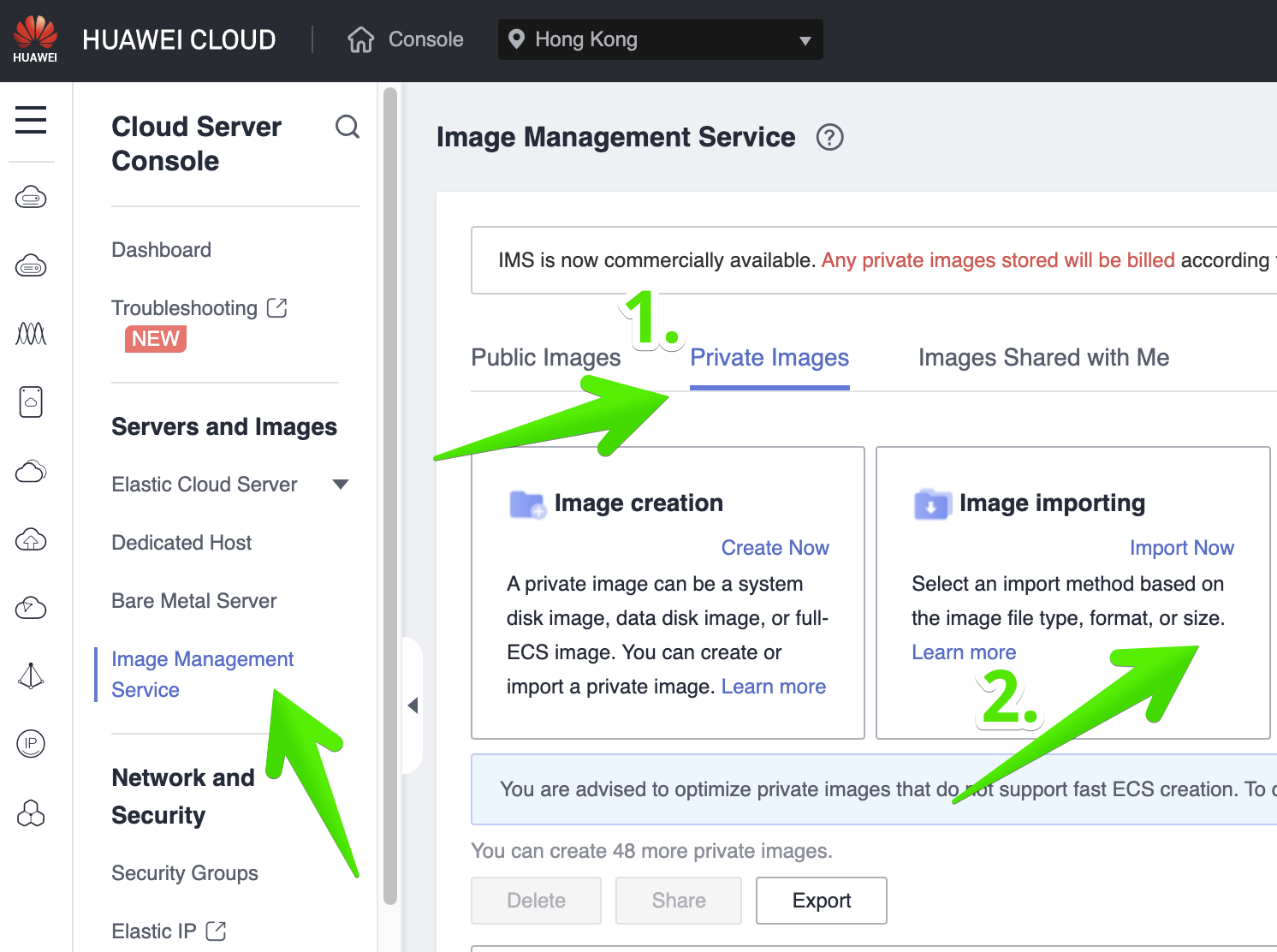Open help for Image Management Service

829,137
